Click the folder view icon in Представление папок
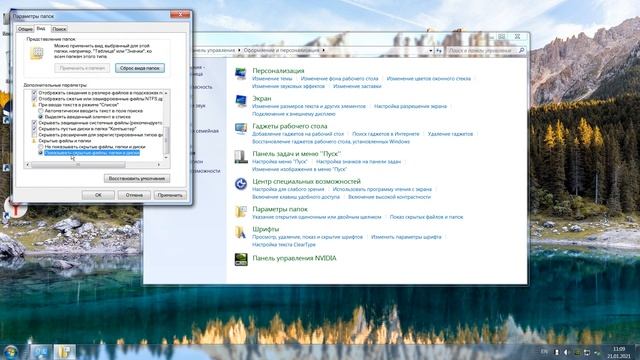This screenshot has height=360, width=640. pyautogui.click(x=37, y=53)
